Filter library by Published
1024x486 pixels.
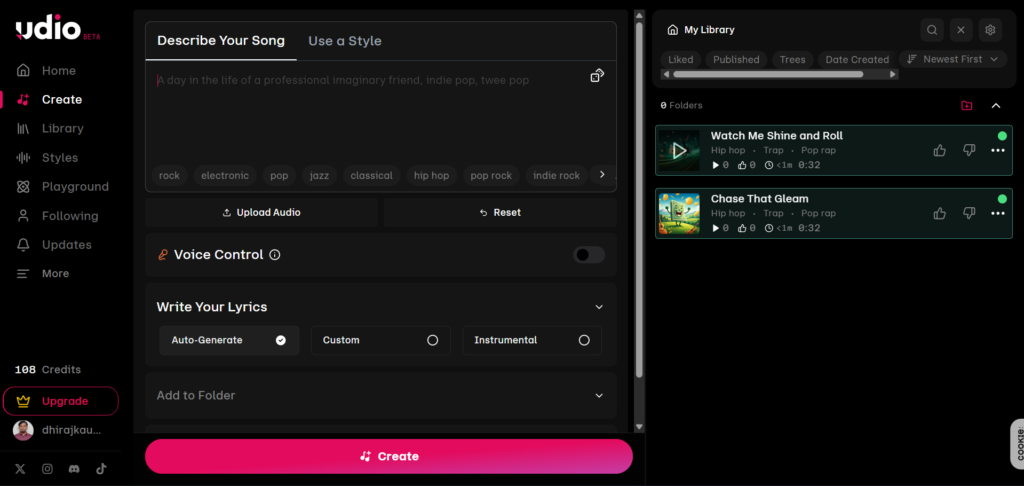(x=736, y=59)
